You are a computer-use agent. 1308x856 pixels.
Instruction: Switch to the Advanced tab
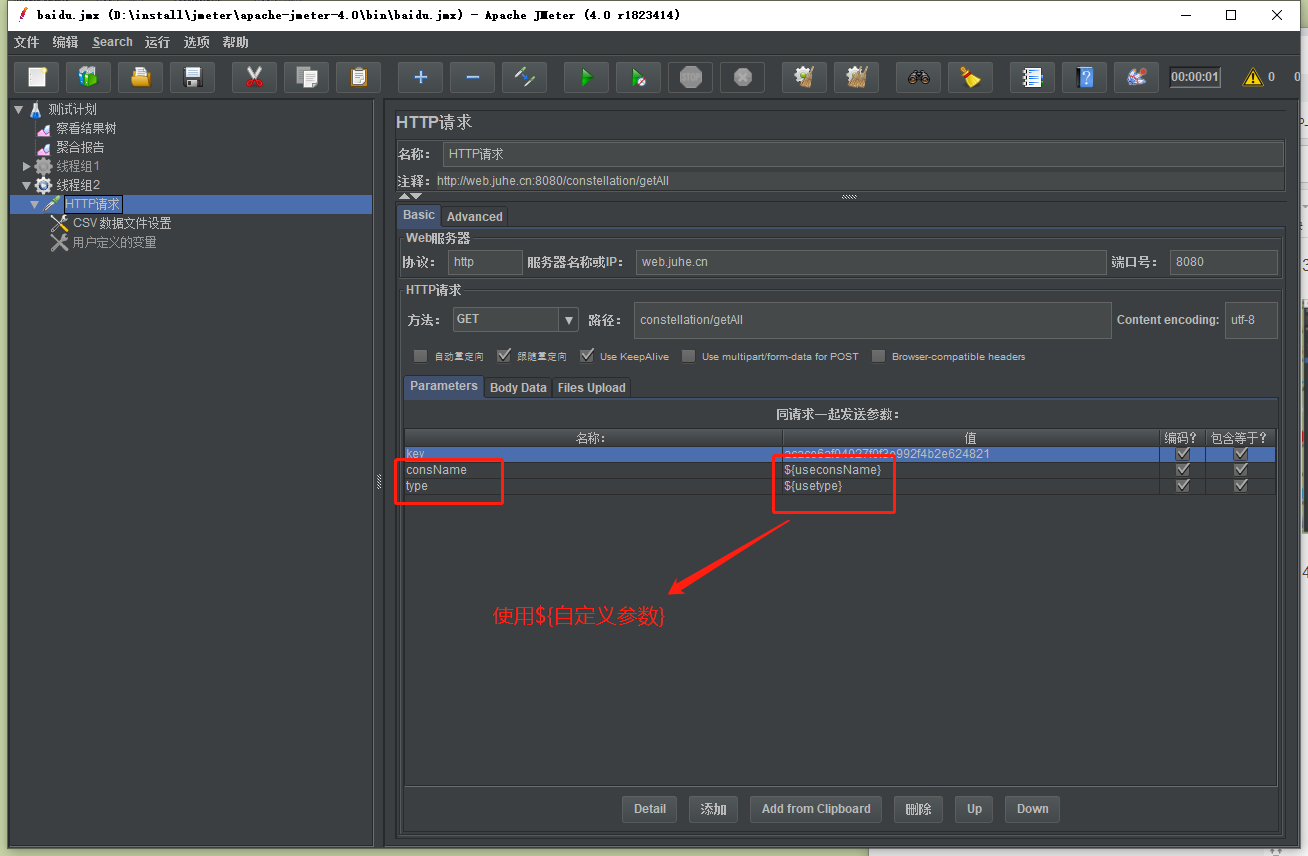474,216
